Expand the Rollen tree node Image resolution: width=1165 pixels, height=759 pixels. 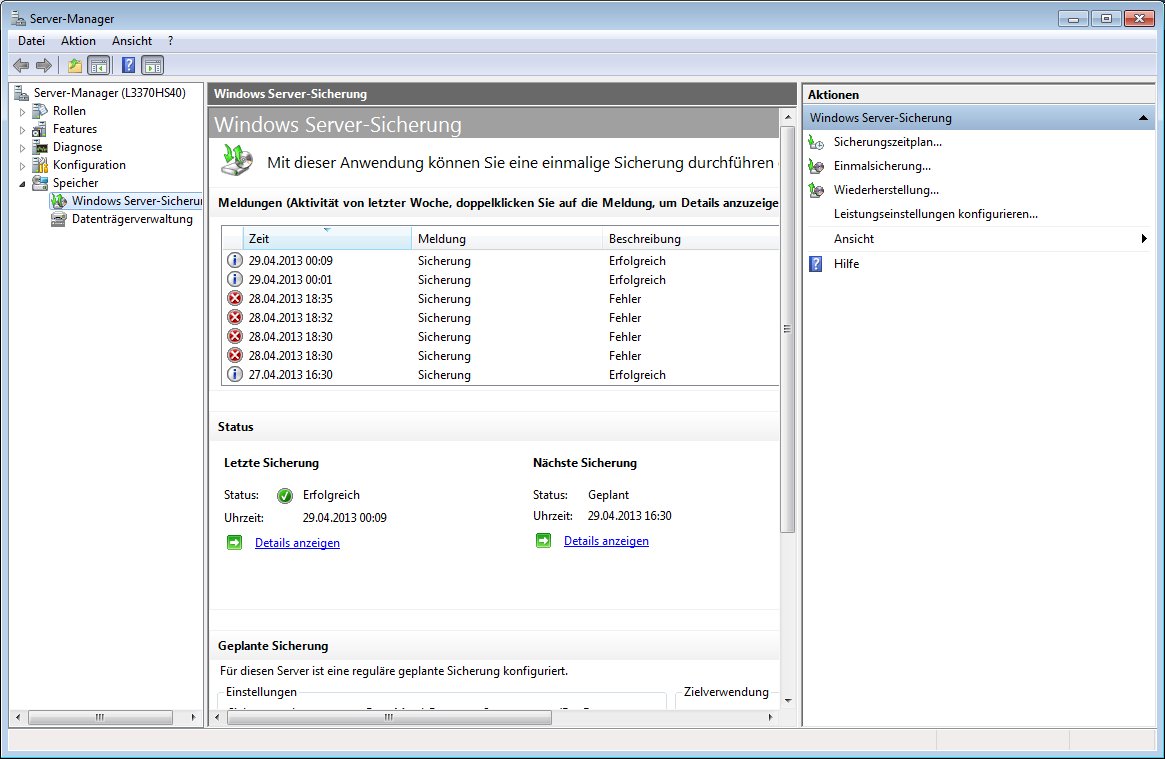click(x=22, y=111)
